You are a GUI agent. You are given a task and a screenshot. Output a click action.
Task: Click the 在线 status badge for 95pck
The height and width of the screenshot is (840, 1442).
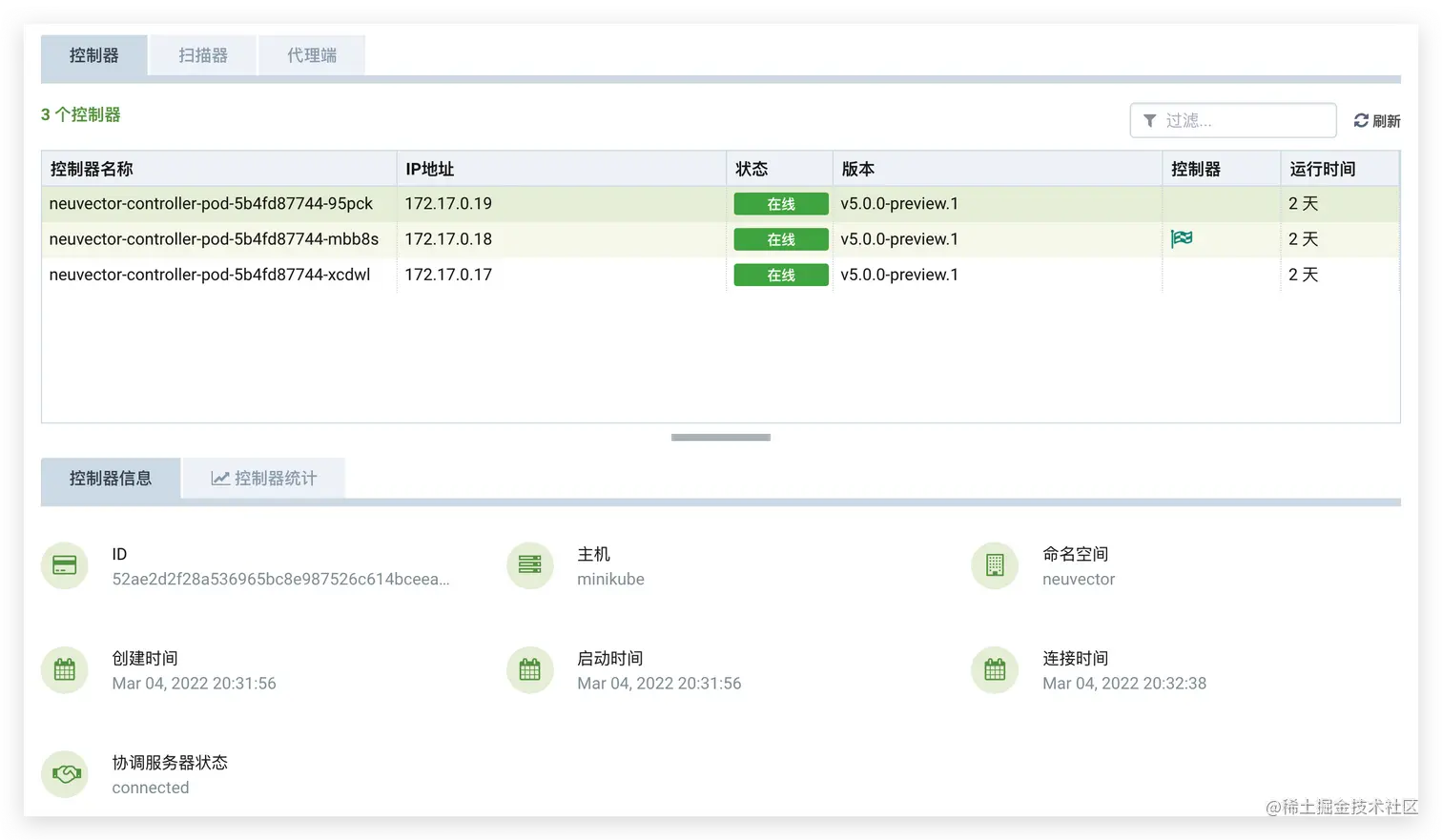coord(781,204)
